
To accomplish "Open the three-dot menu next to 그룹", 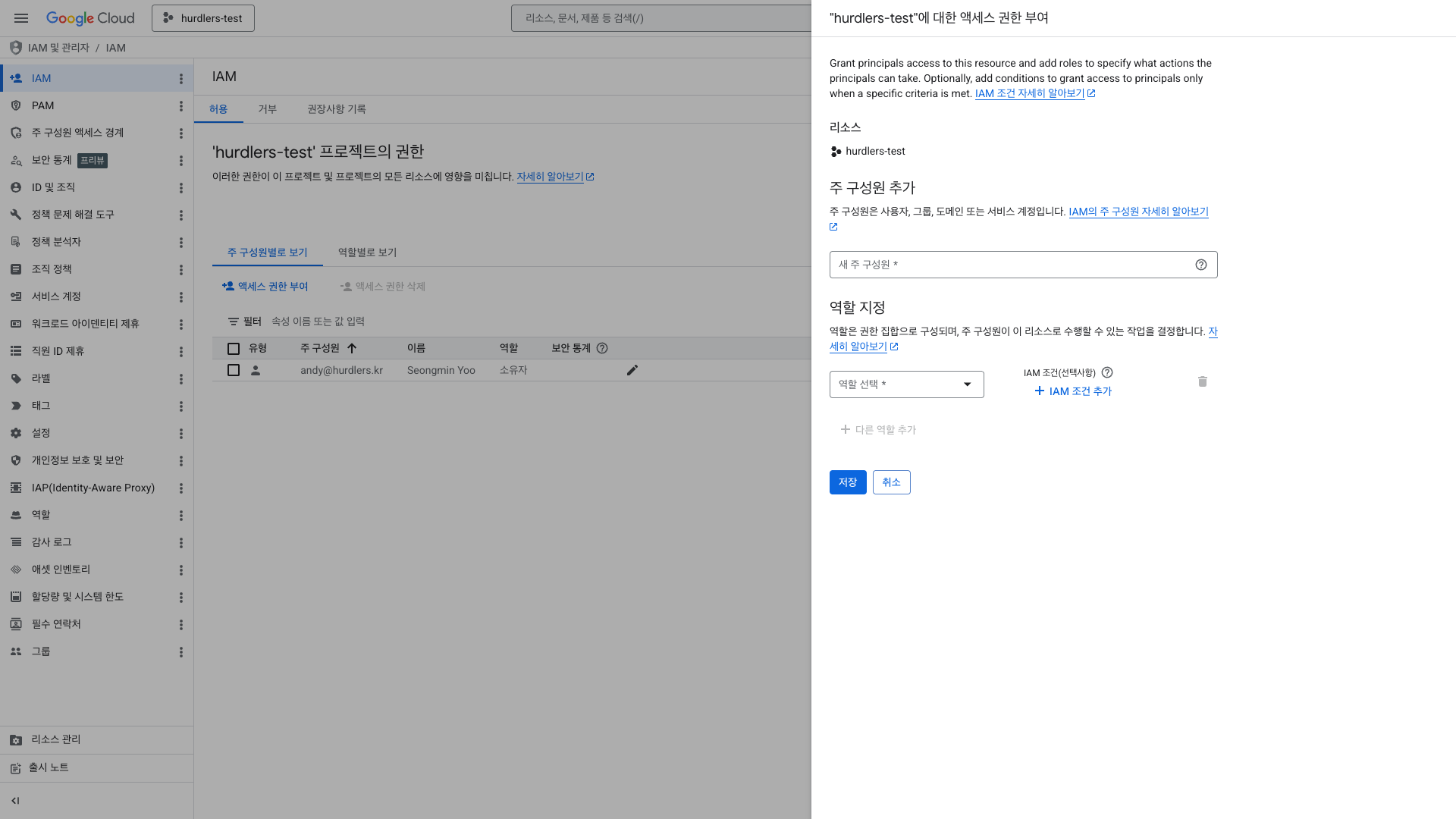I will coord(181,652).
